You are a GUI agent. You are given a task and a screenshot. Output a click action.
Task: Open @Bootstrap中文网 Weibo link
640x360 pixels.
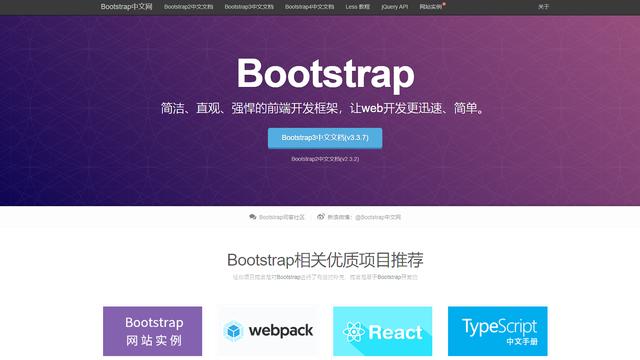[378, 217]
